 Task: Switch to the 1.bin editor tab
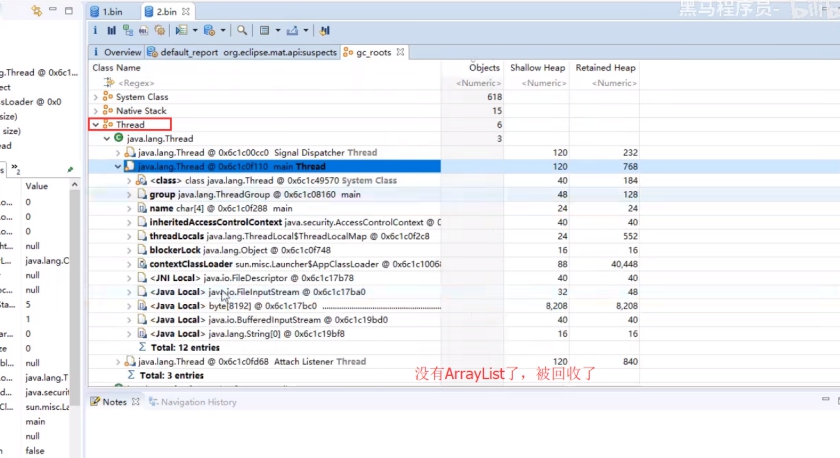point(107,11)
